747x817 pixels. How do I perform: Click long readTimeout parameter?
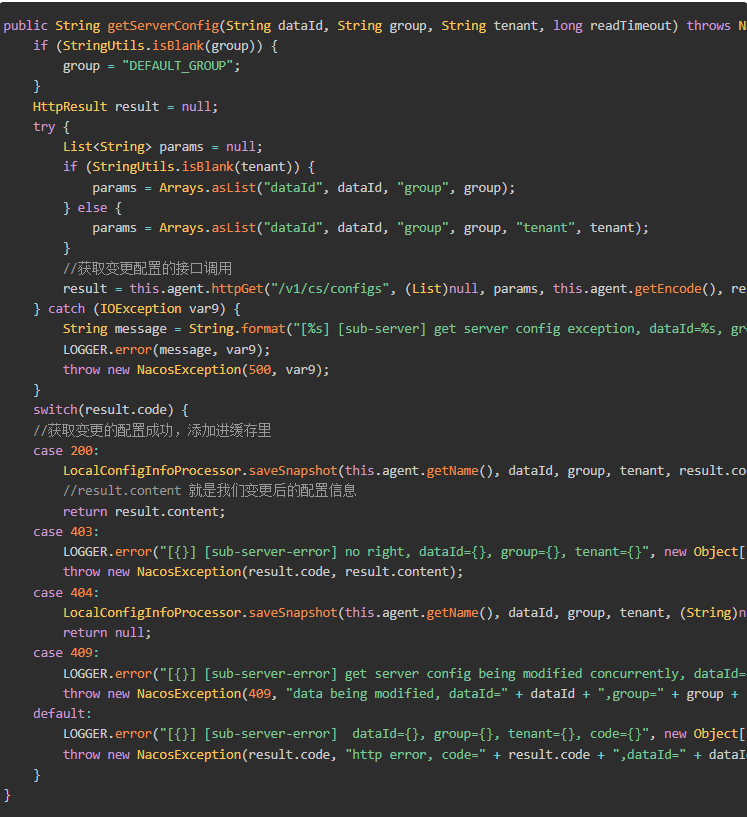coord(612,26)
